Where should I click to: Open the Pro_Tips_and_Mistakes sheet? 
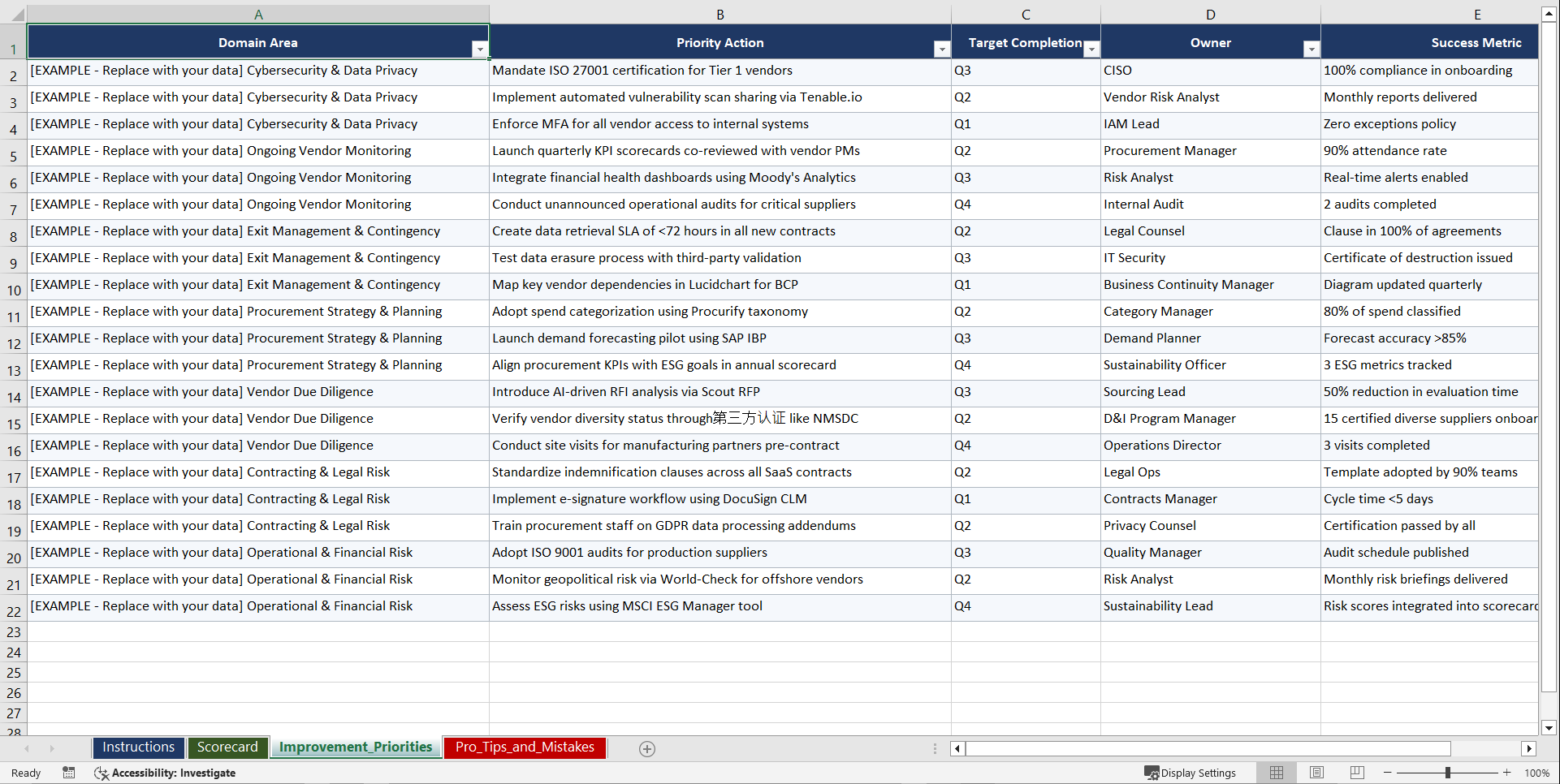[x=524, y=747]
